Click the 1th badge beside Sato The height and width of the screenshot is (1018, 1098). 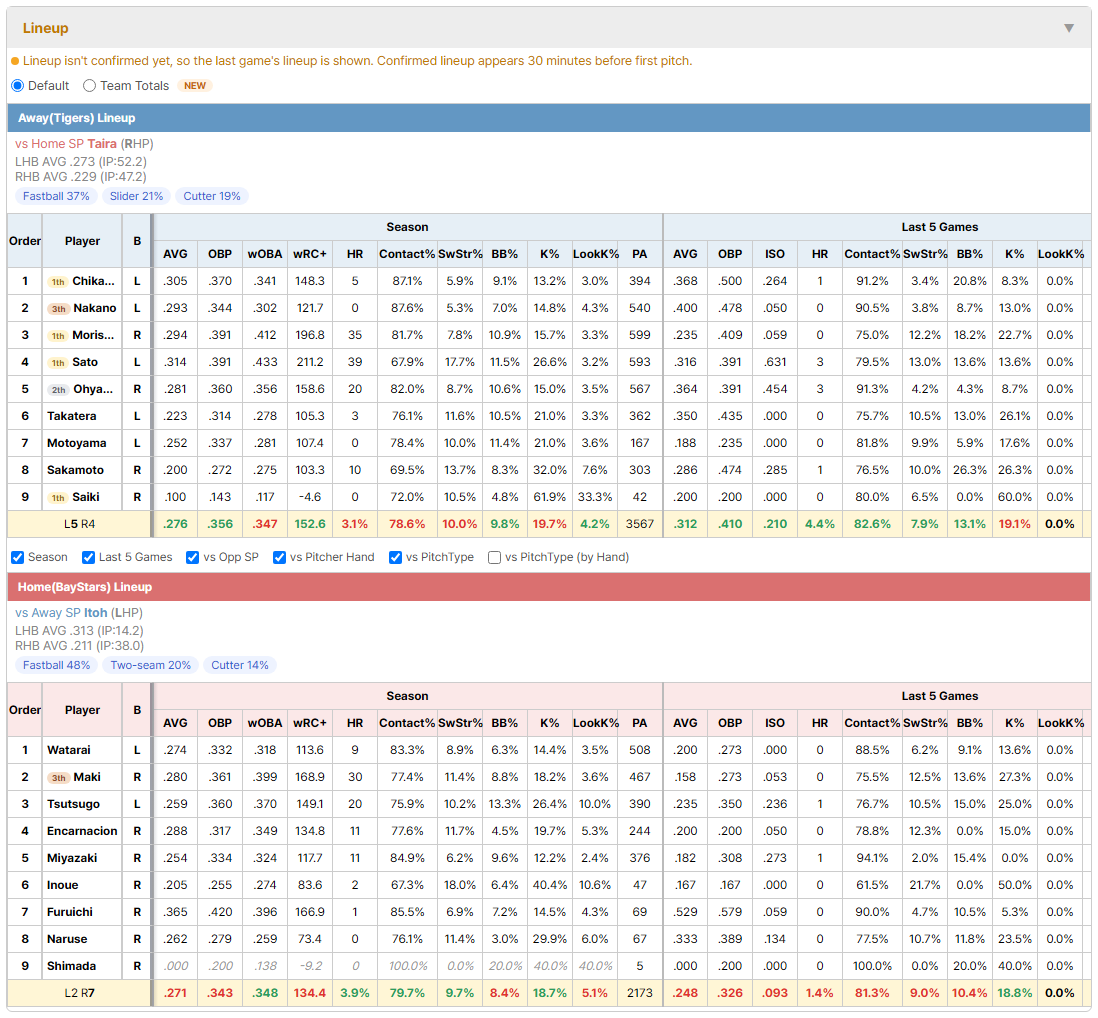click(x=58, y=363)
